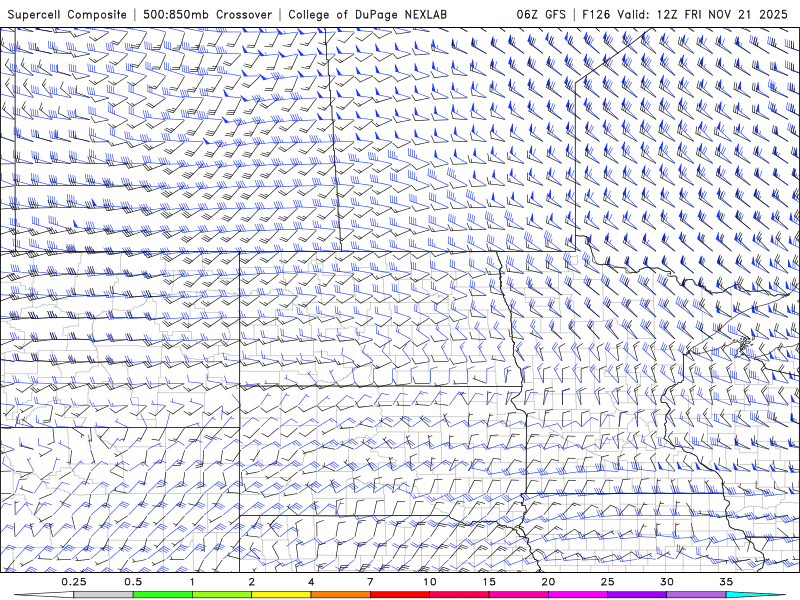The width and height of the screenshot is (800, 600).
Task: Click the legend value 35
Action: click(x=726, y=582)
